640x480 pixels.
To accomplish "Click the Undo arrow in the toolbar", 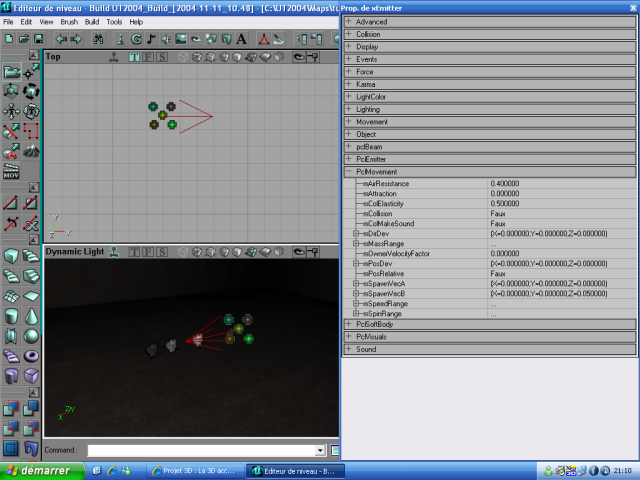I will (61, 39).
